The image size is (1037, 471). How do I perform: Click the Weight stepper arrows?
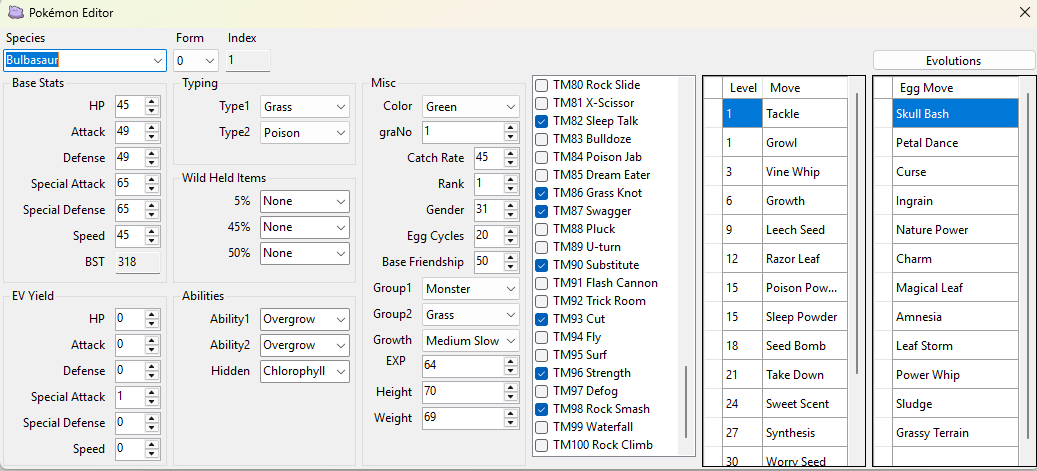[510, 418]
